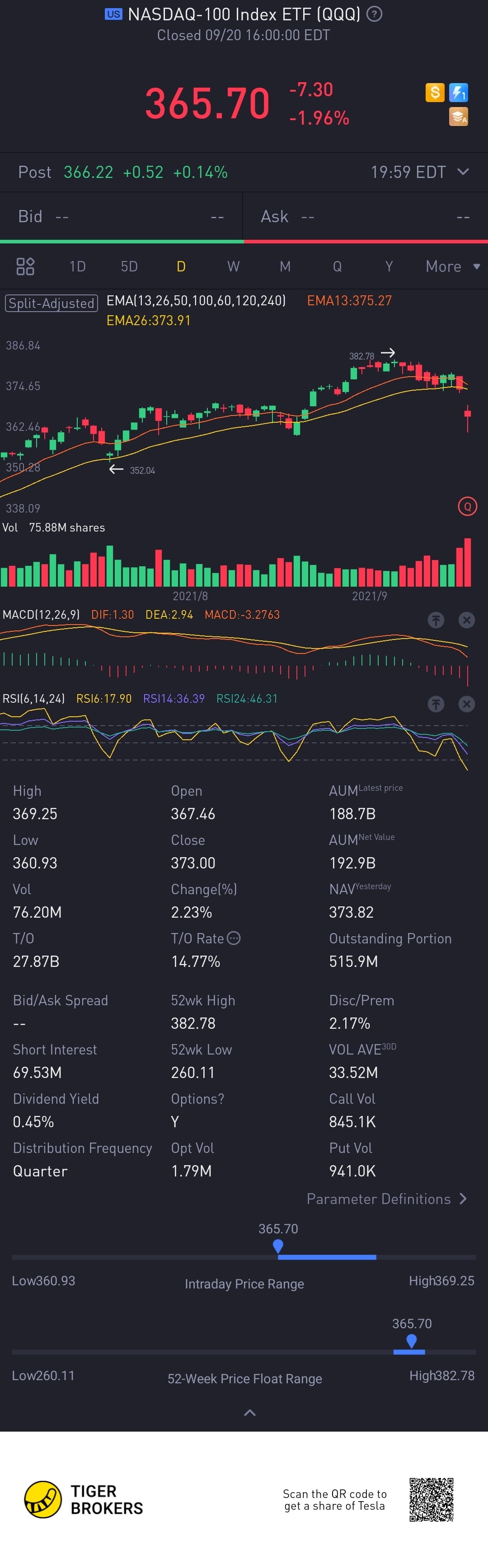Tap the Put Vol 941.0K value
This screenshot has width=488, height=1568.
pos(352,1171)
